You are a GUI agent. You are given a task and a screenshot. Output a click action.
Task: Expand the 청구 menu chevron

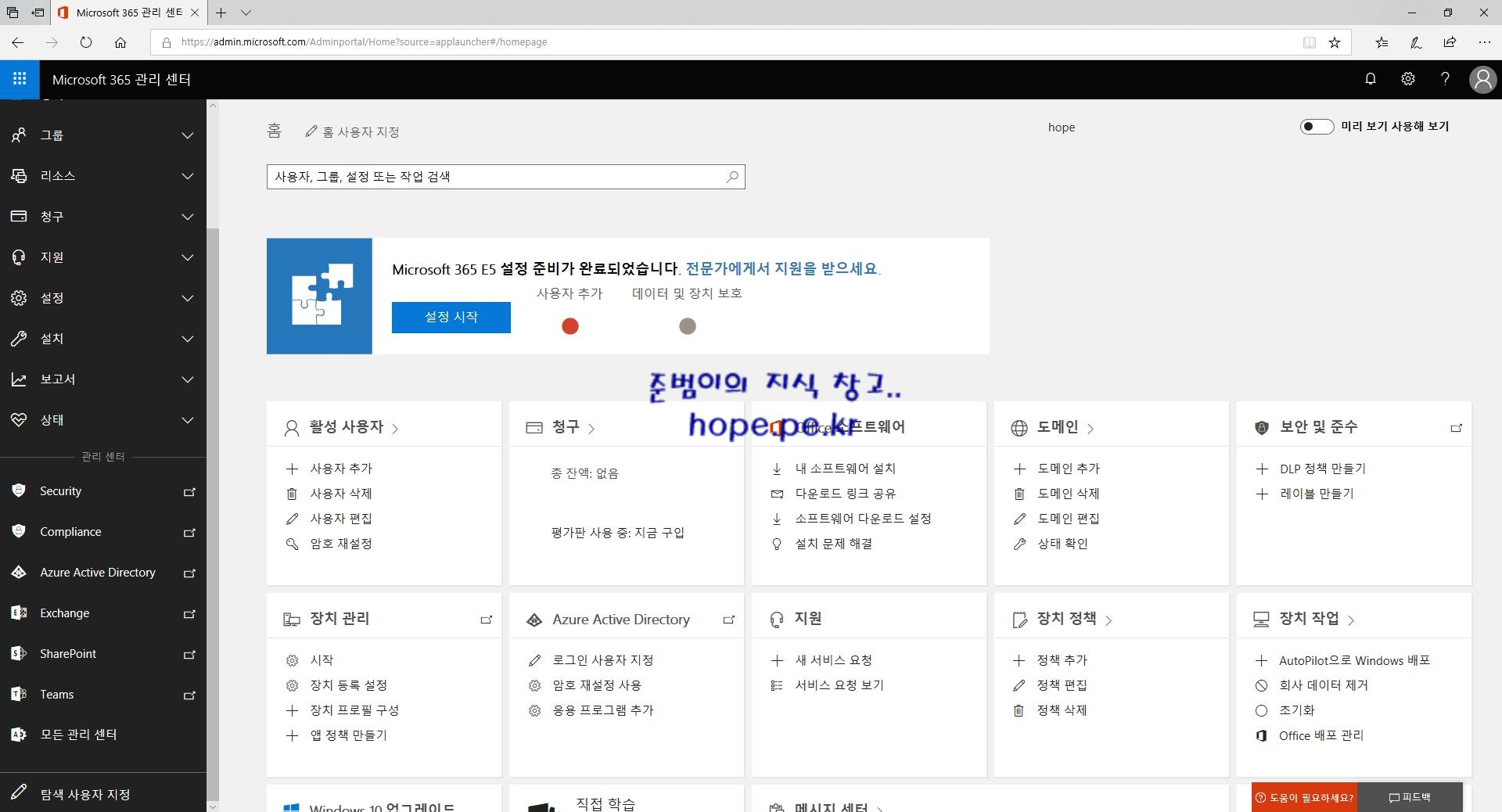(188, 217)
